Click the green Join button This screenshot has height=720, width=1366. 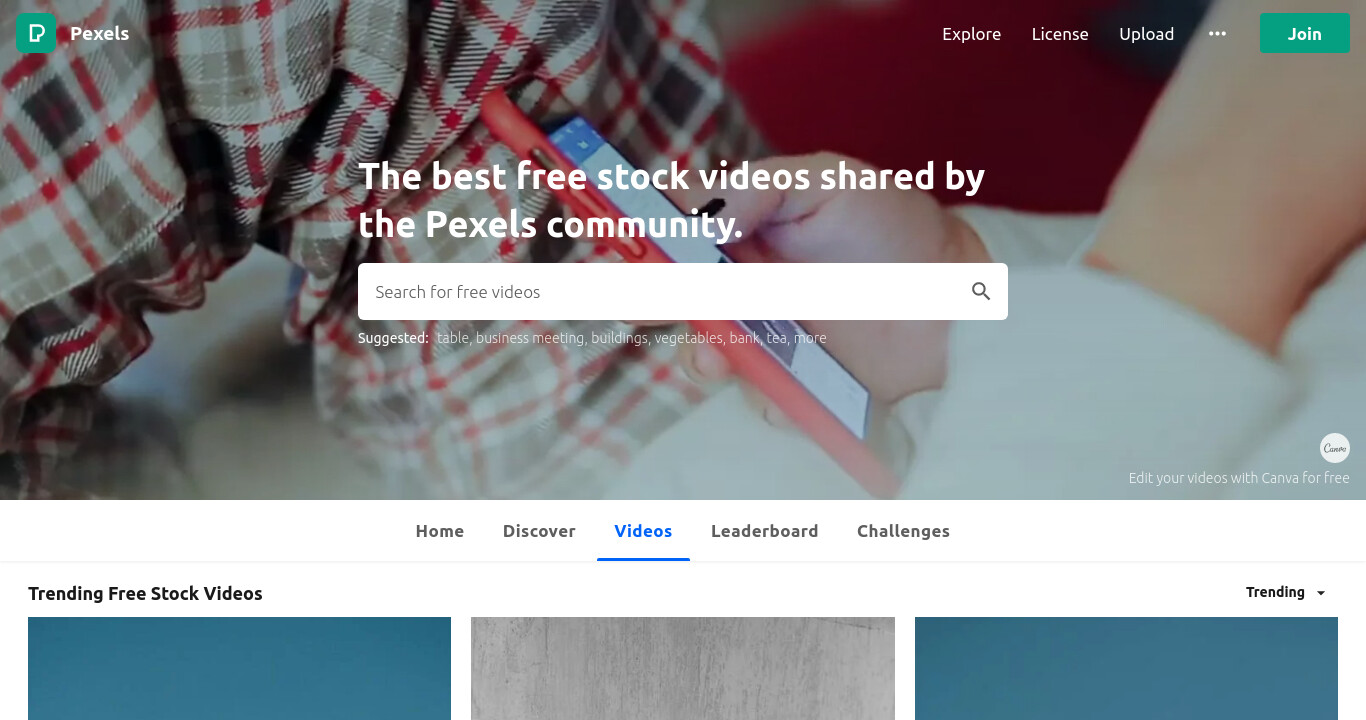point(1304,33)
